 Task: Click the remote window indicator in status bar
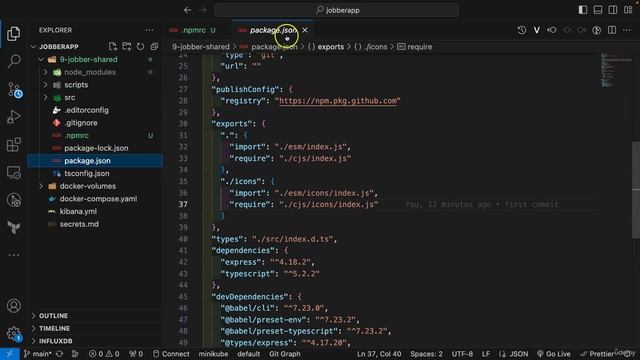pyautogui.click(x=10, y=354)
